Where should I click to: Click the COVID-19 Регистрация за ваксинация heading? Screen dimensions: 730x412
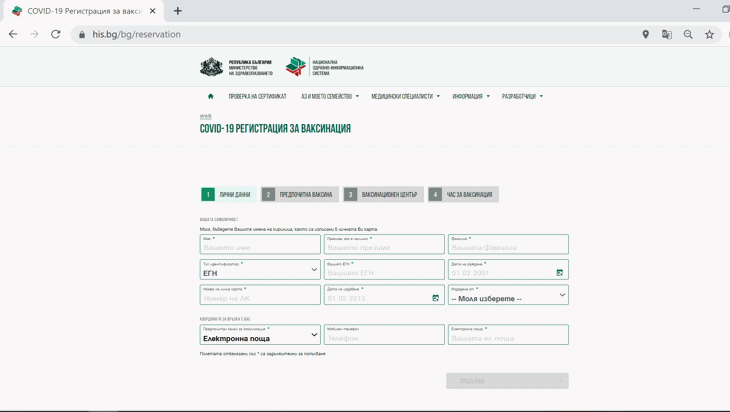(275, 128)
